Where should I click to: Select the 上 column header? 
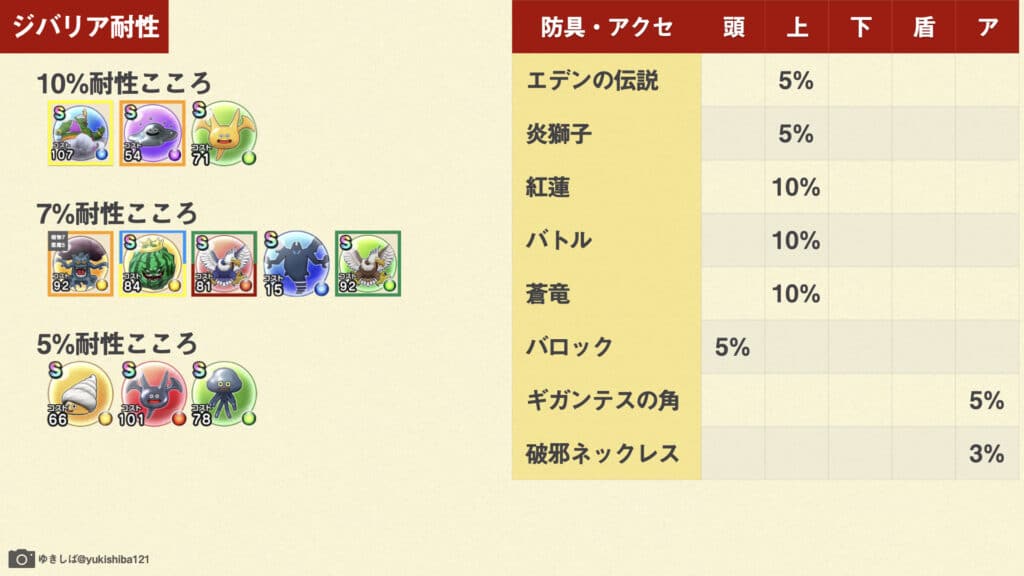796,27
